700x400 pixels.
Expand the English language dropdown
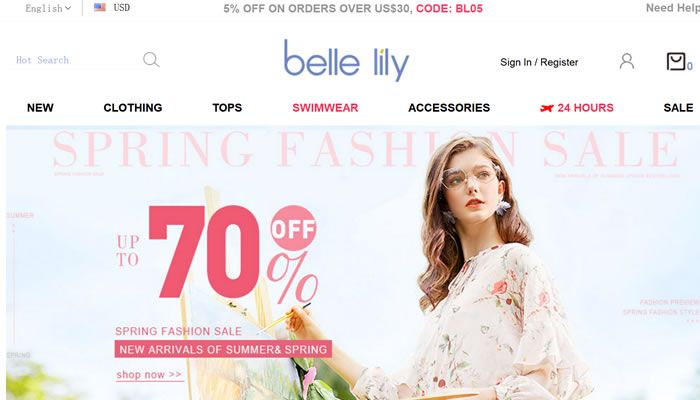[48, 8]
